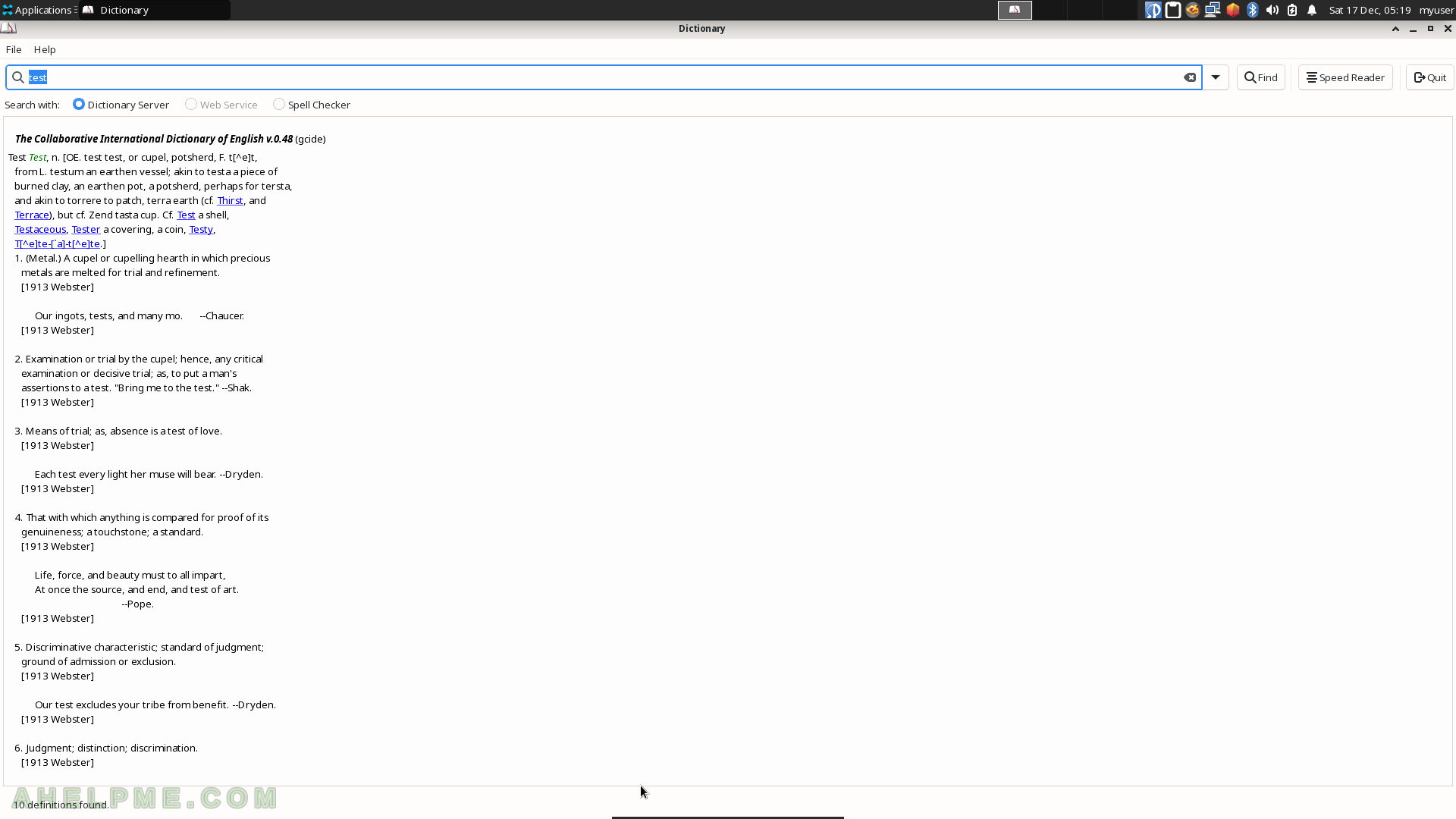Open volume control speaker icon
The width and height of the screenshot is (1456, 819).
pos(1272,10)
